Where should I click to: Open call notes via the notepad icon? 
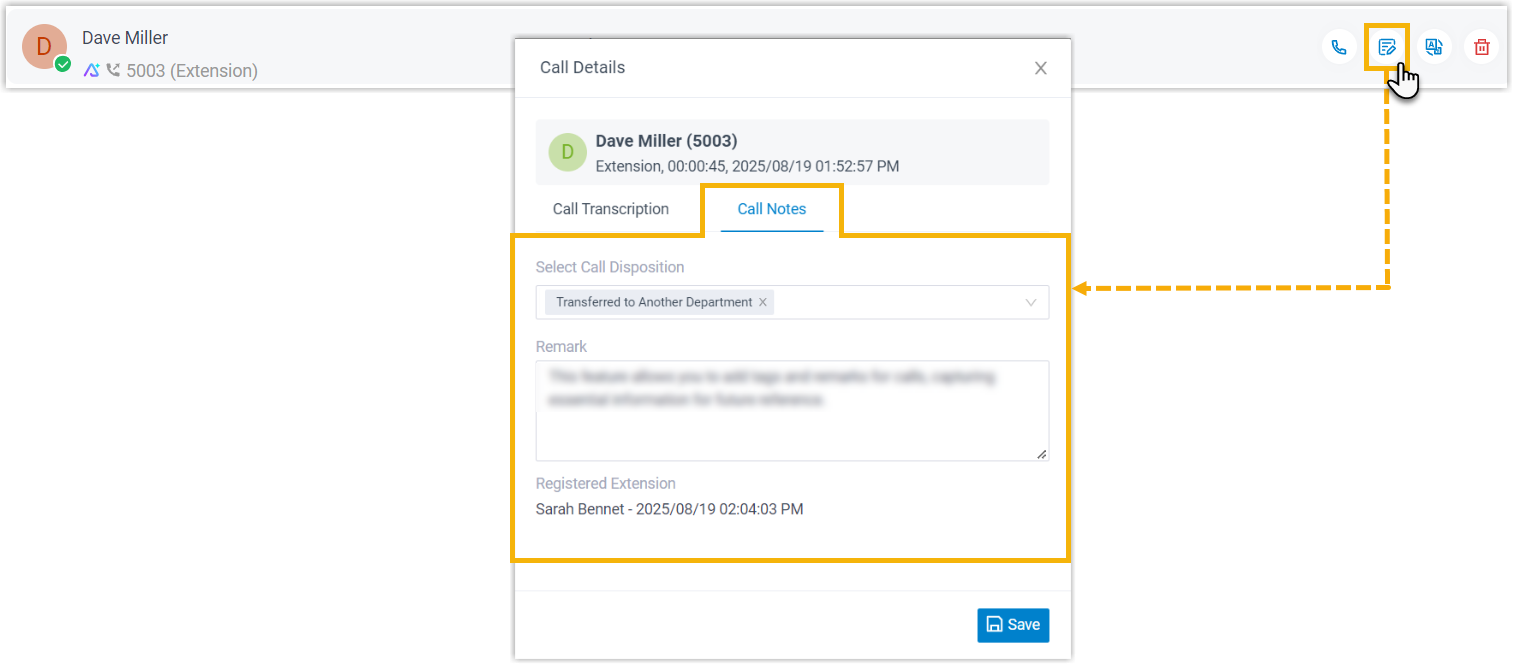[x=1386, y=47]
